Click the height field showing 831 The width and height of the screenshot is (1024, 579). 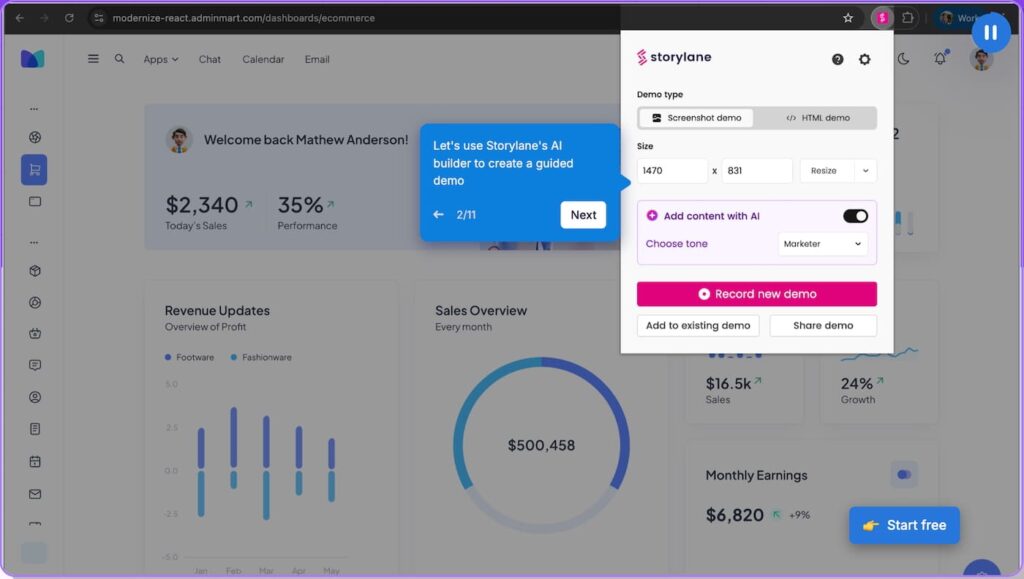point(757,170)
